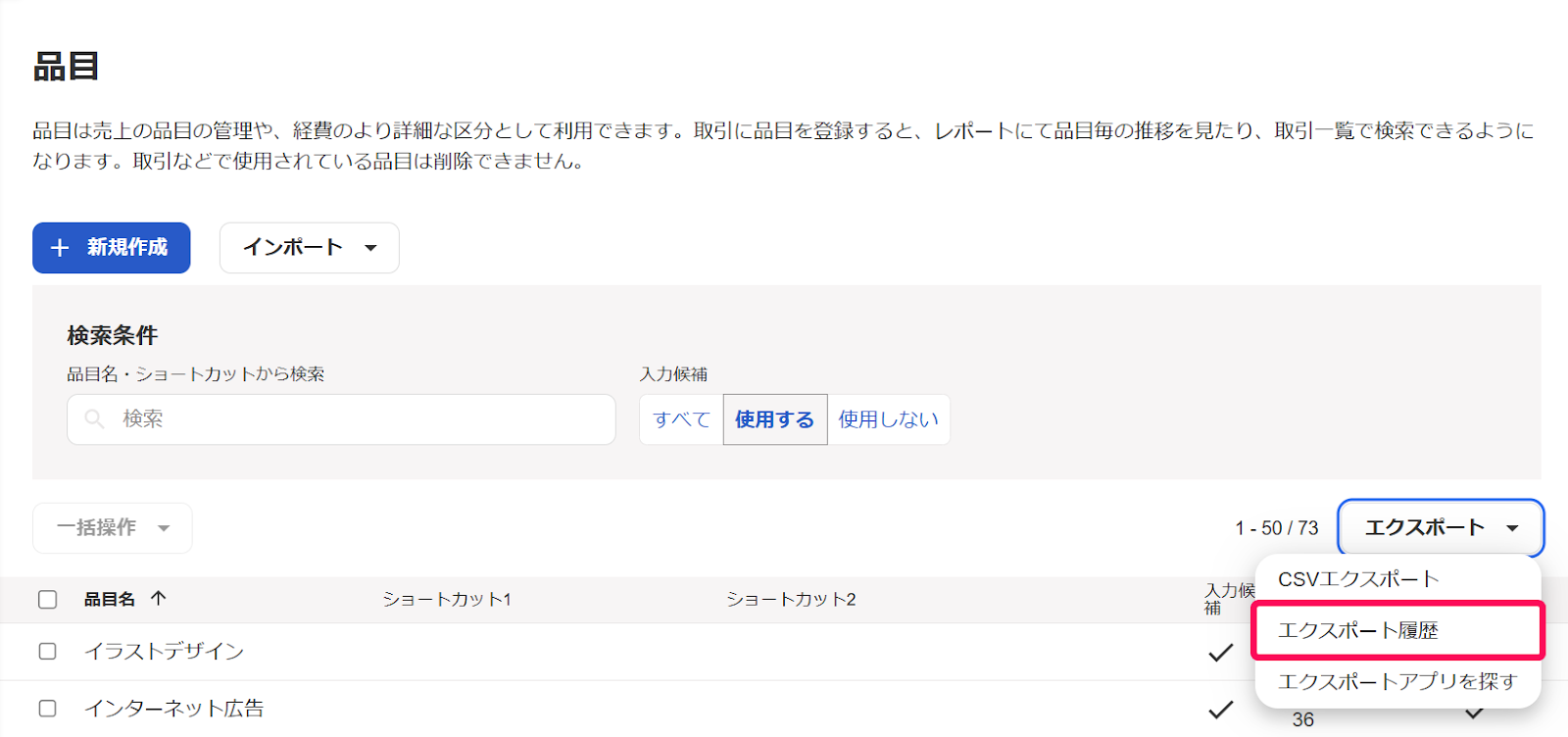Click the caret arrow on 一括操作 button

(x=164, y=528)
